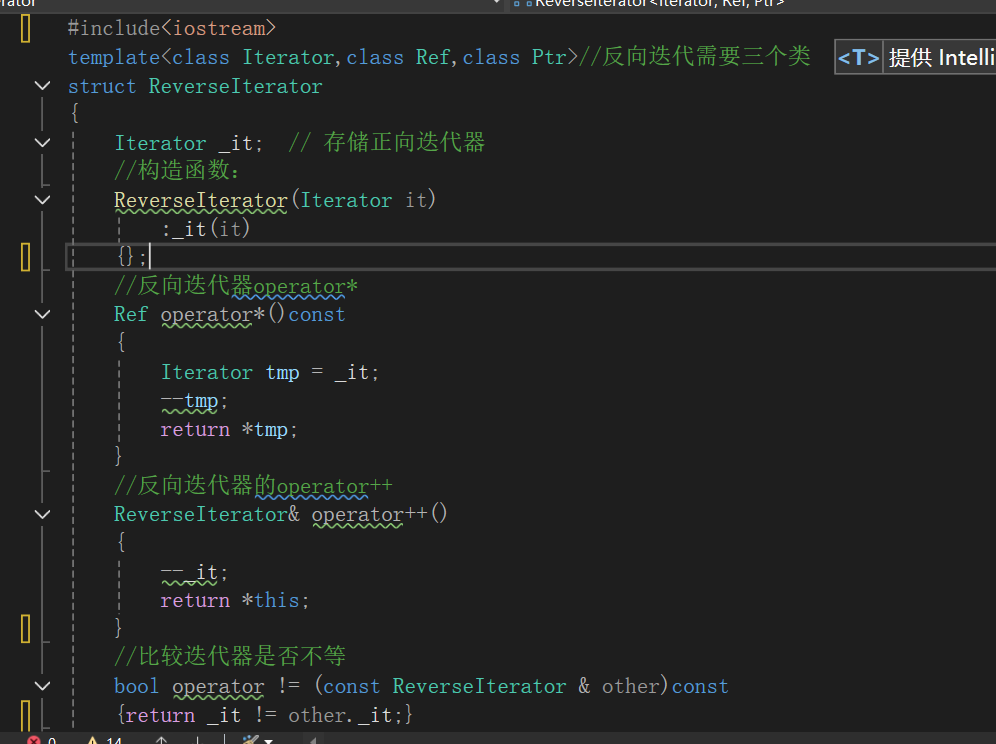Click the <T> template IntelliSense icon
Viewport: 996px width, 744px height.
tap(859, 58)
